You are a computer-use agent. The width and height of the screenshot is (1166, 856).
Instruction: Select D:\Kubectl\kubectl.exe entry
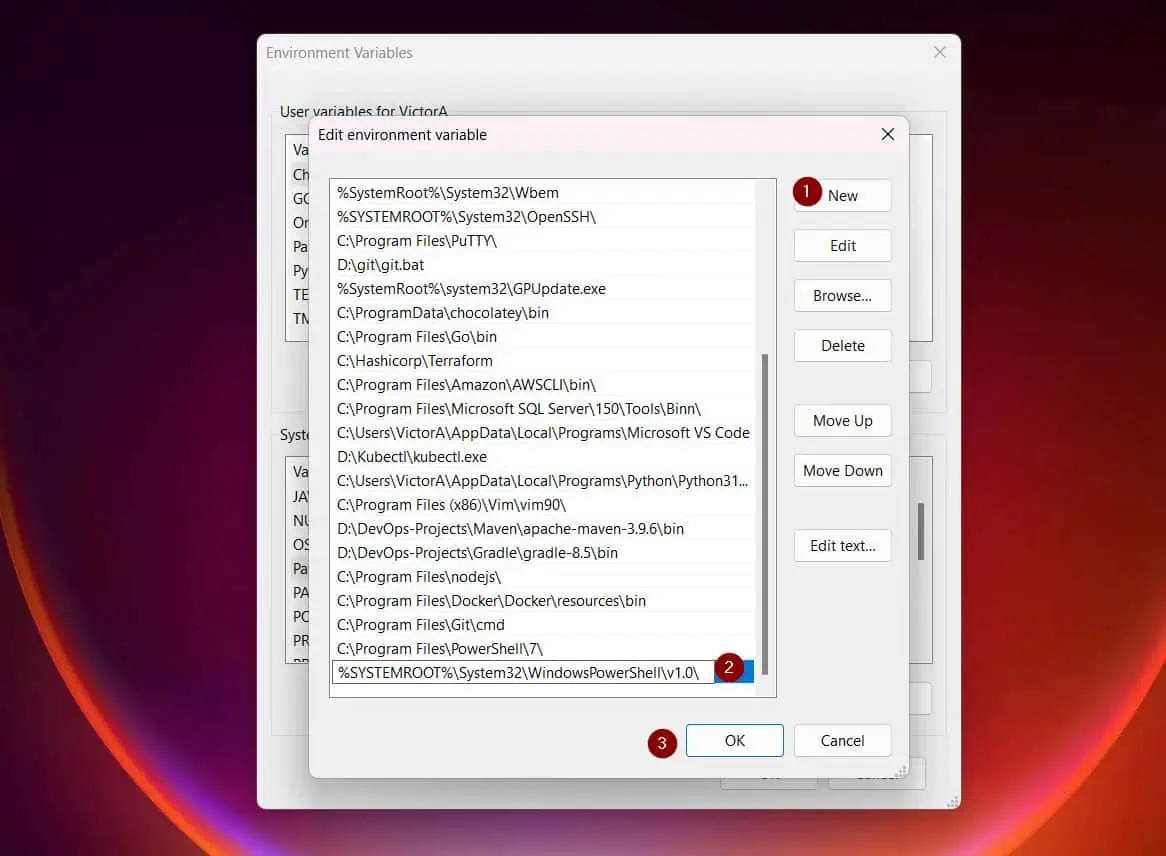point(543,457)
